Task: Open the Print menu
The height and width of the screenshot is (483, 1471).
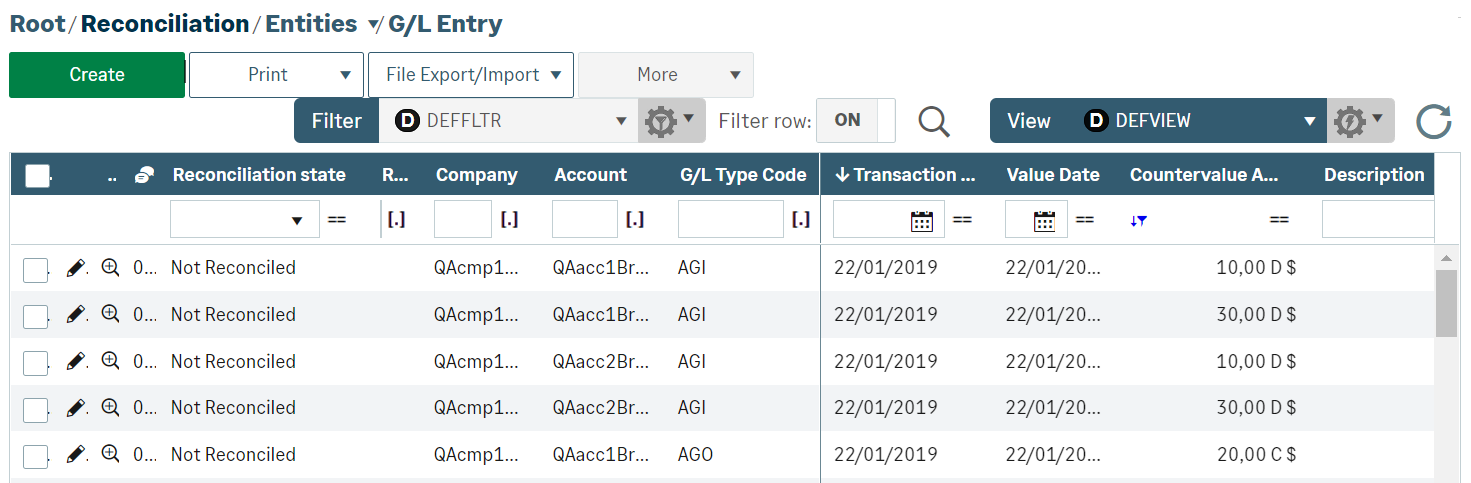Action: pyautogui.click(x=278, y=75)
